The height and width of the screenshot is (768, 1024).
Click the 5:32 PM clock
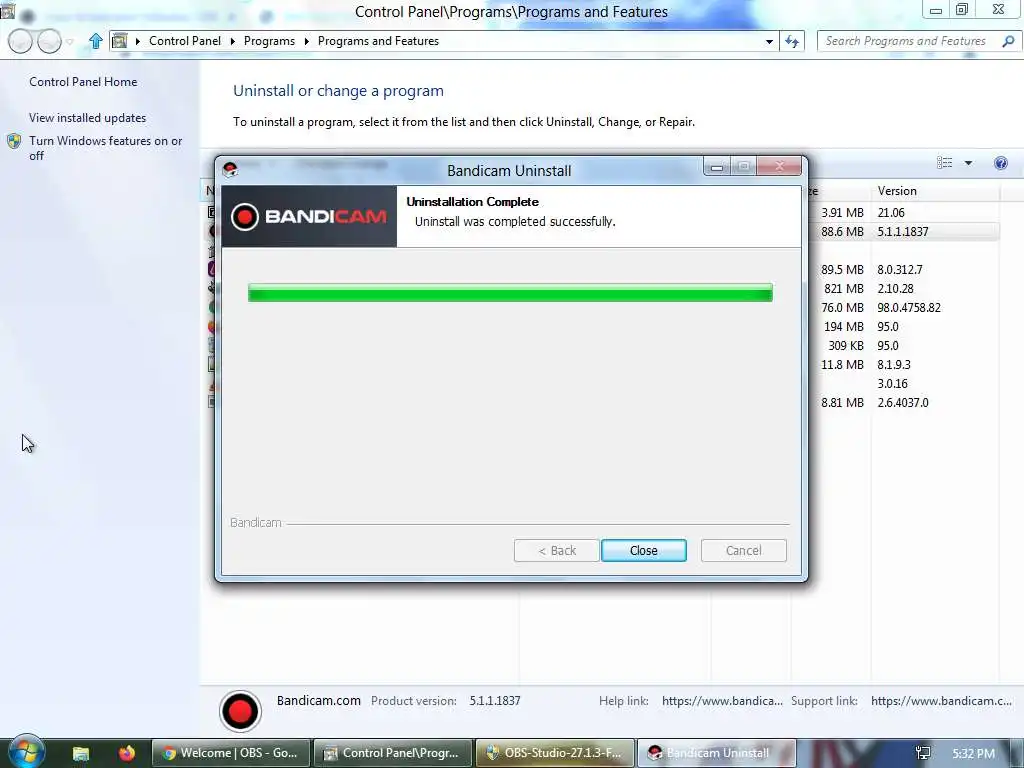coord(973,754)
